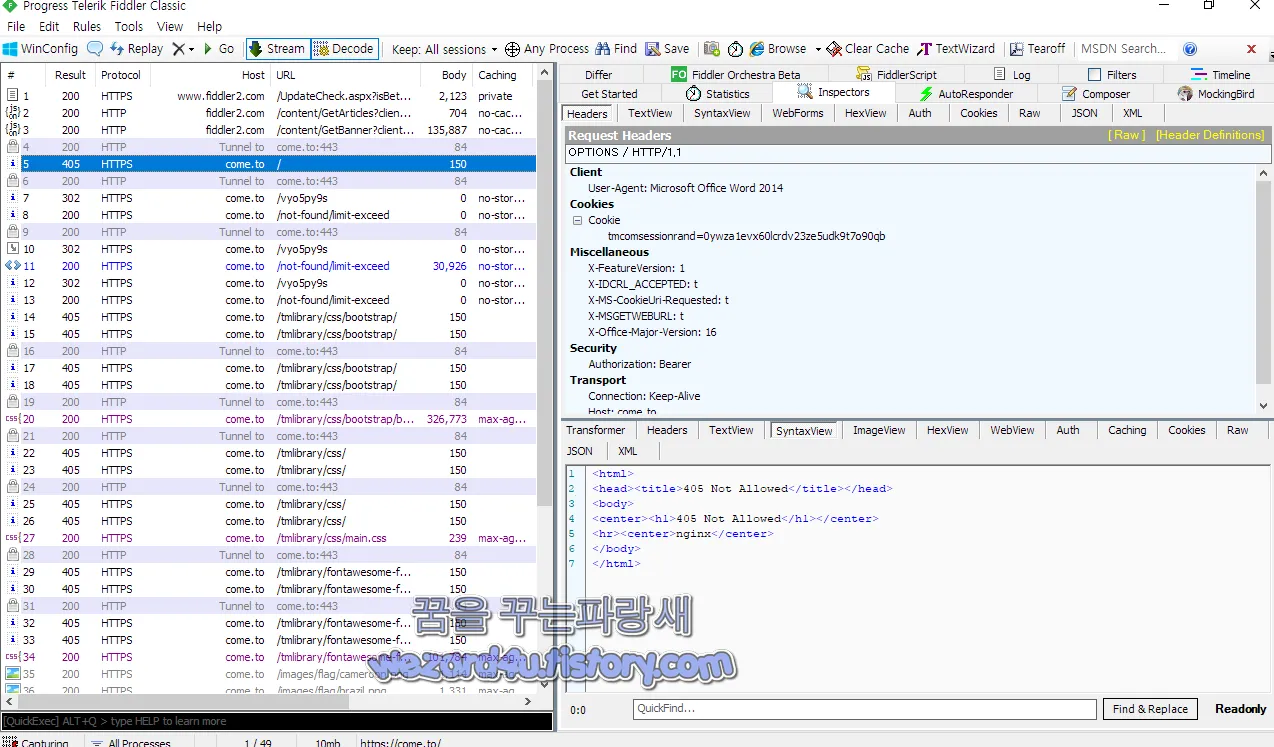Click the QuickFind input field
This screenshot has width=1274, height=747.
pyautogui.click(x=865, y=709)
